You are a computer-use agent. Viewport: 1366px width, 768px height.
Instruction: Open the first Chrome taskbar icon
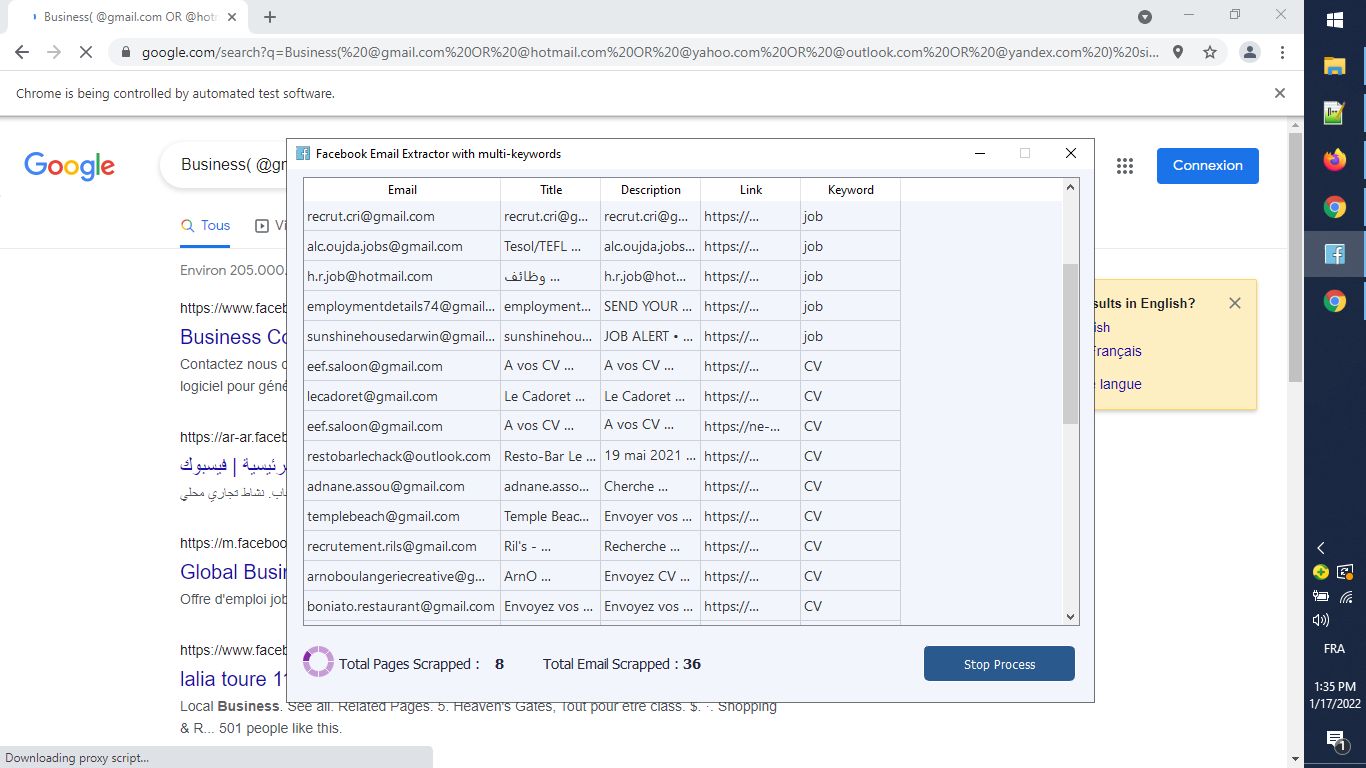click(1335, 207)
